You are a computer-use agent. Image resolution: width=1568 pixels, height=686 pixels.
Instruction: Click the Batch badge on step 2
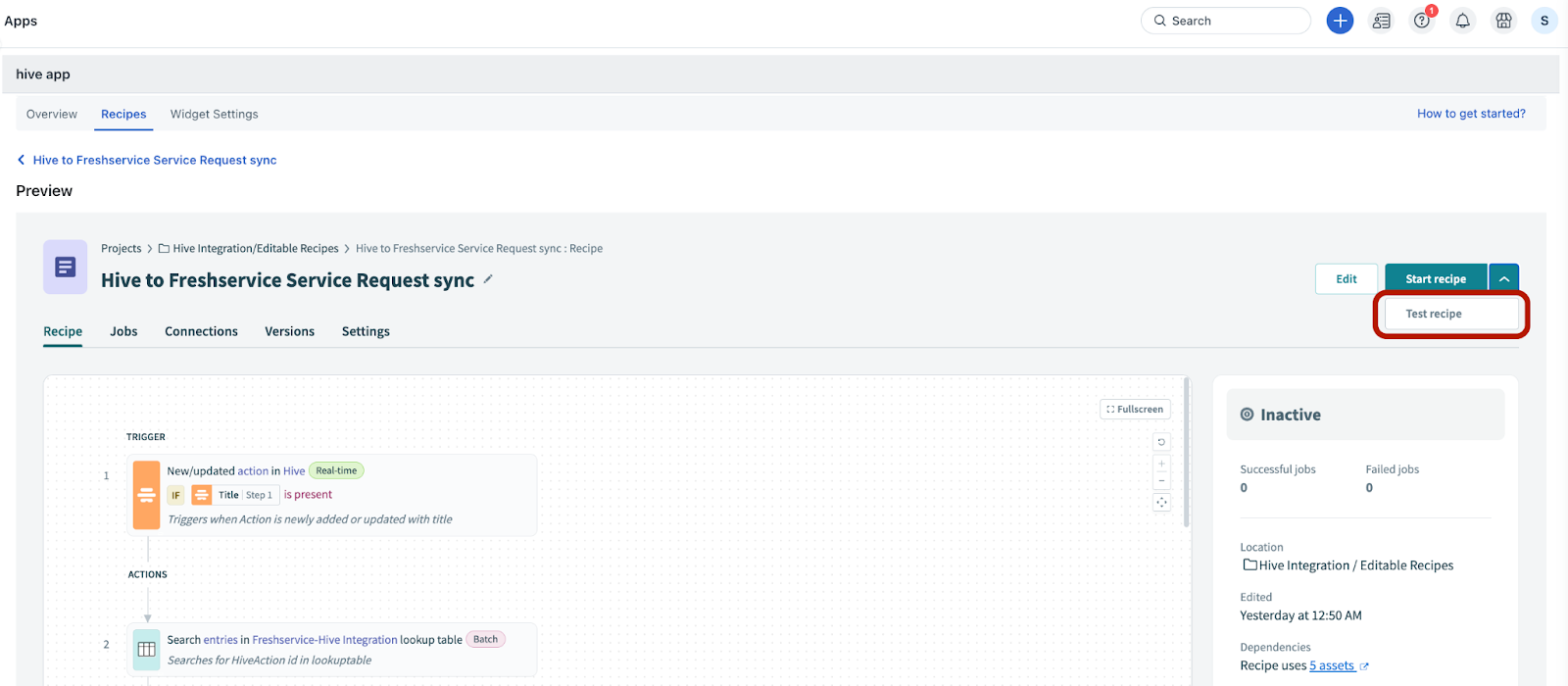pos(486,640)
